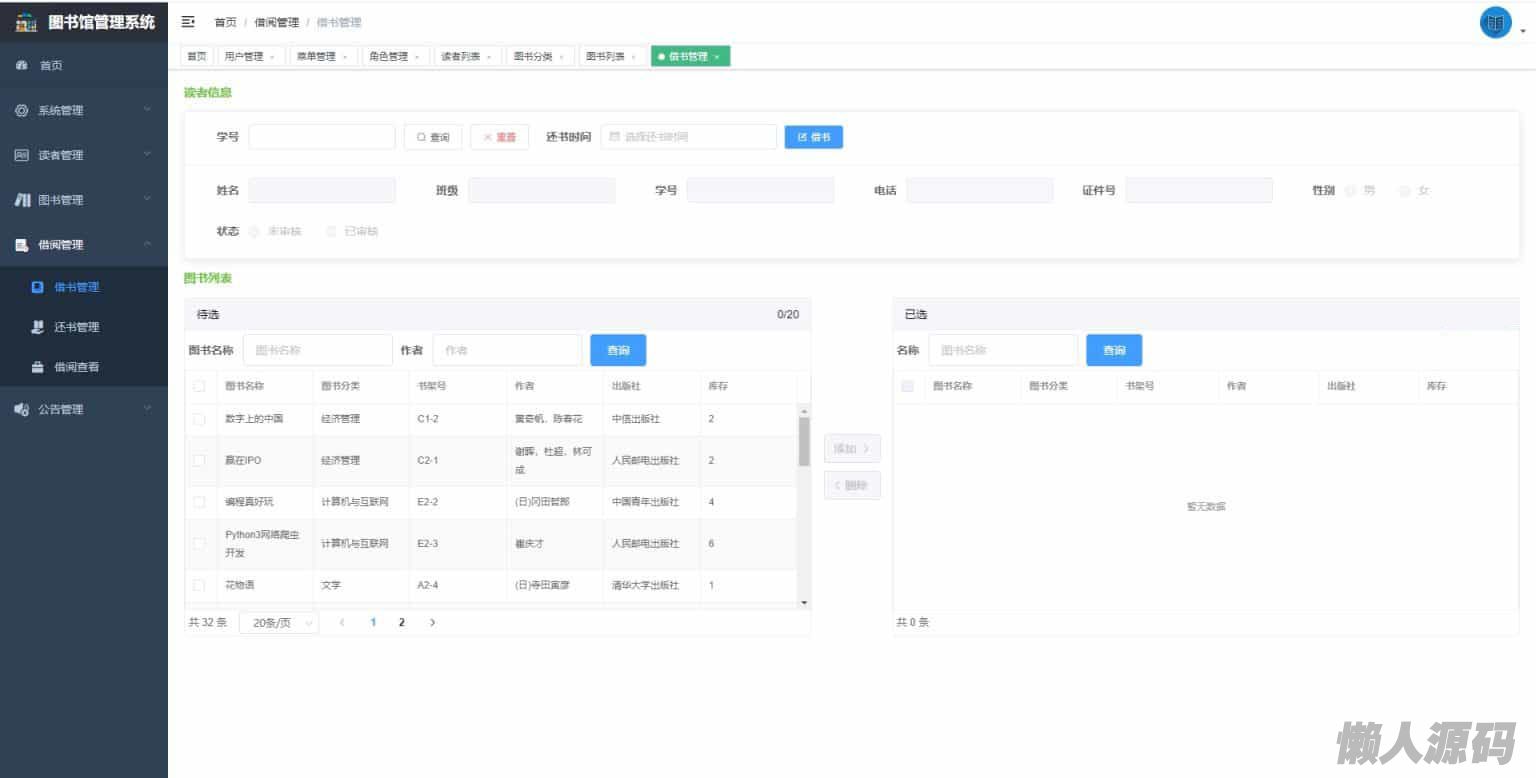Viewport: 1536px width, 778px height.
Task: Open 还书管理 from the sidebar
Action: 76,327
